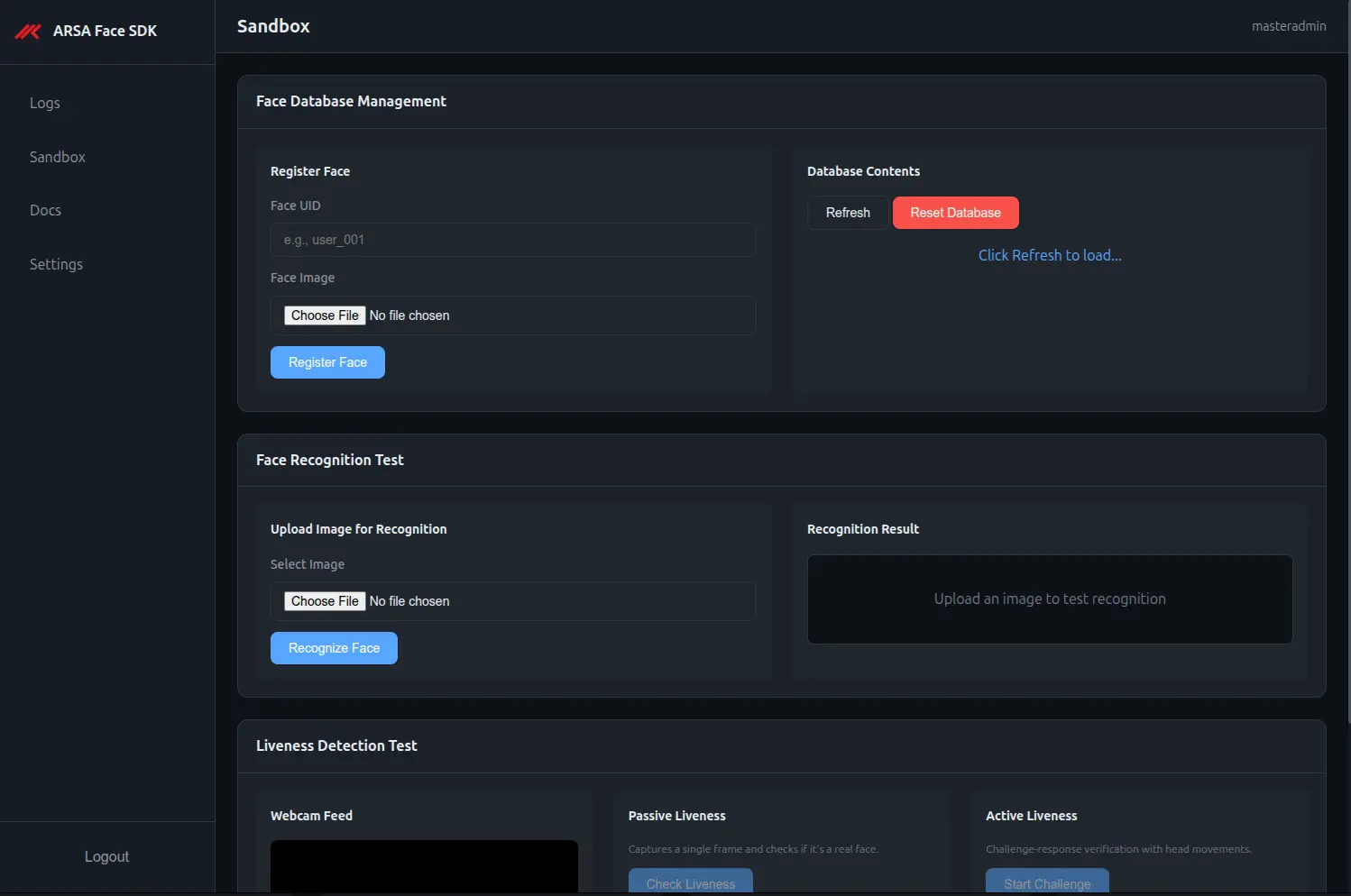Click the 'Click Refresh to load...' link
This screenshot has width=1351, height=896.
tap(1049, 255)
